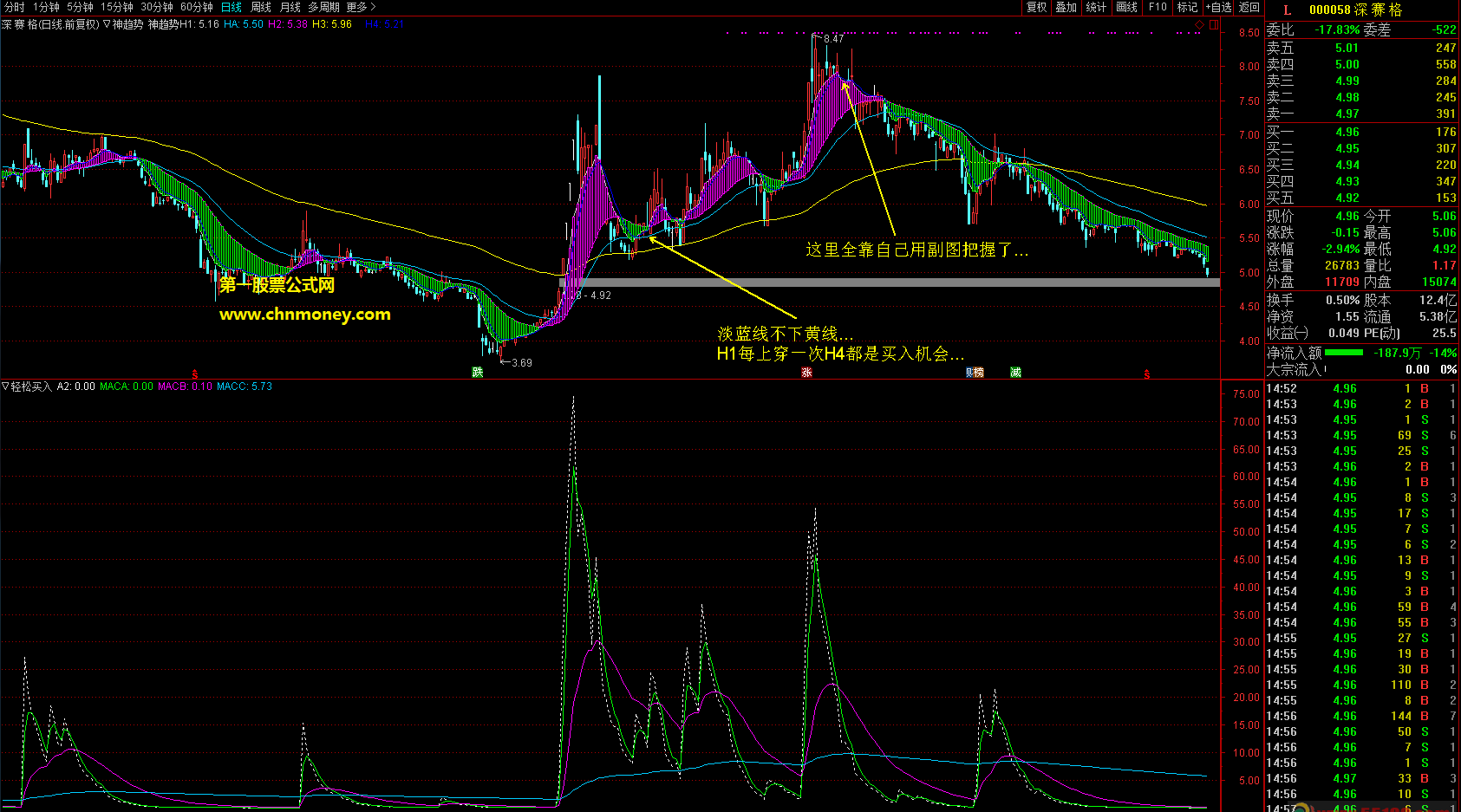Click the 标记 mark button
1461x812 pixels.
(1187, 7)
